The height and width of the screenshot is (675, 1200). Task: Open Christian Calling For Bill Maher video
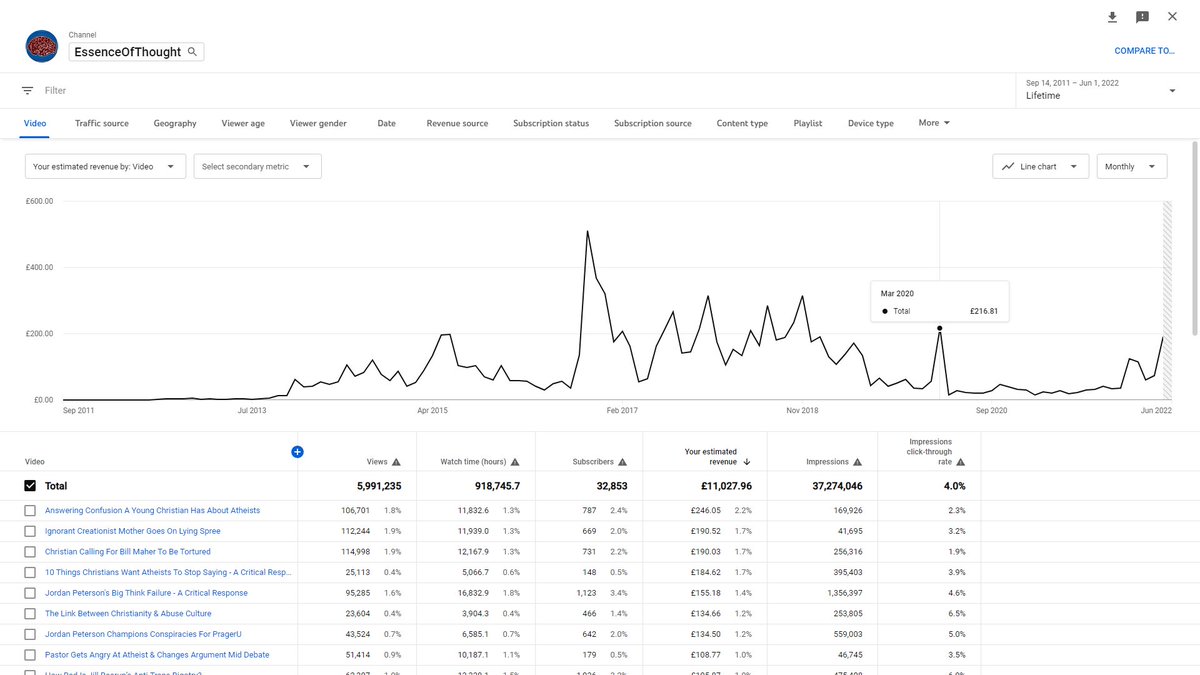click(128, 552)
